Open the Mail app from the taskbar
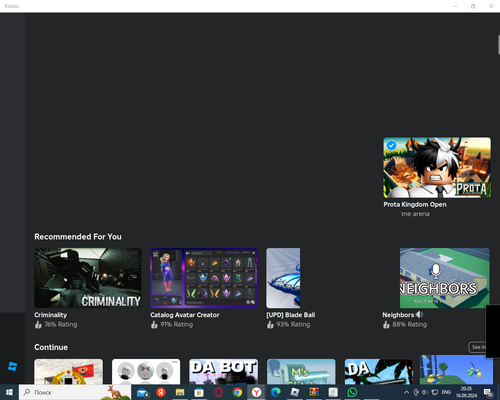The height and width of the screenshot is (400, 500). pos(143,392)
